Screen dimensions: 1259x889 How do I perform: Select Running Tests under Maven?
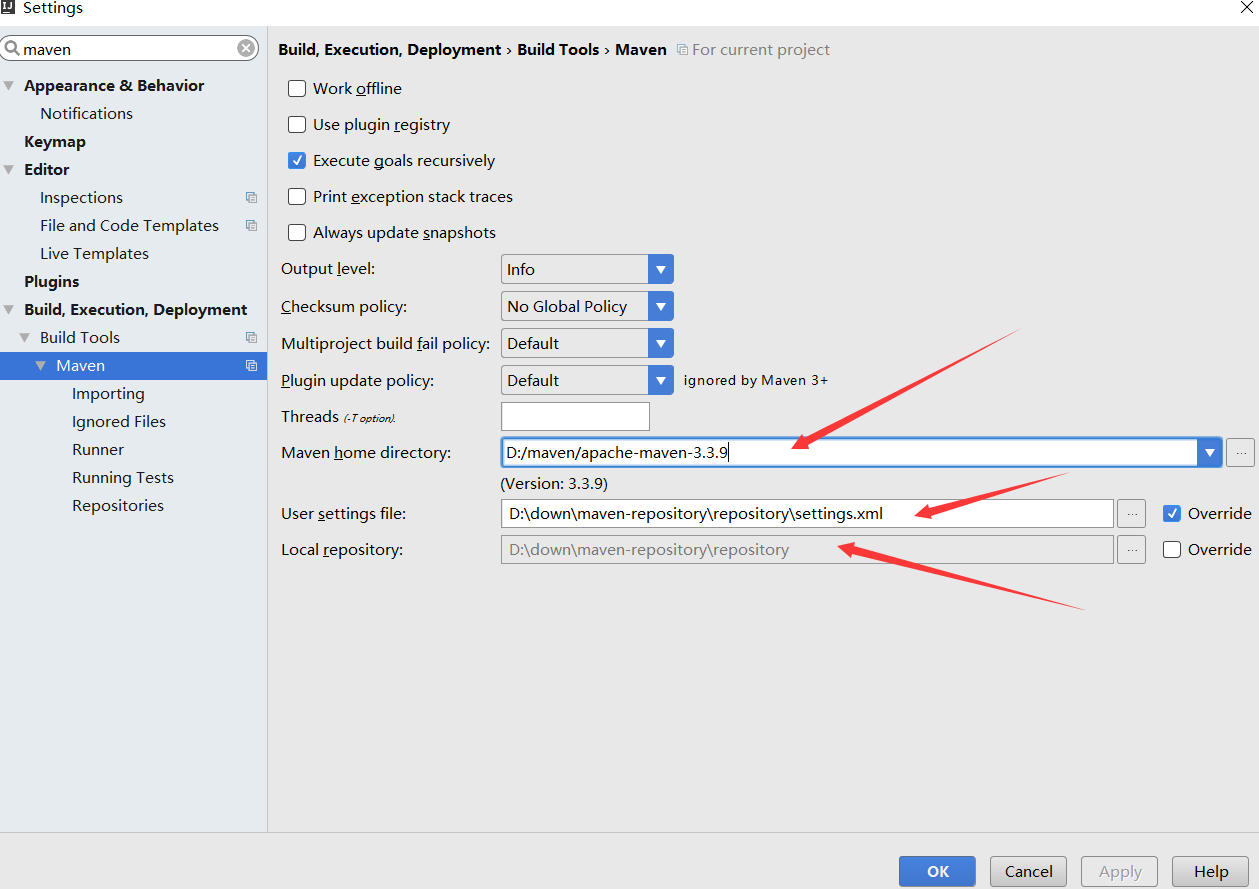pyautogui.click(x=123, y=478)
